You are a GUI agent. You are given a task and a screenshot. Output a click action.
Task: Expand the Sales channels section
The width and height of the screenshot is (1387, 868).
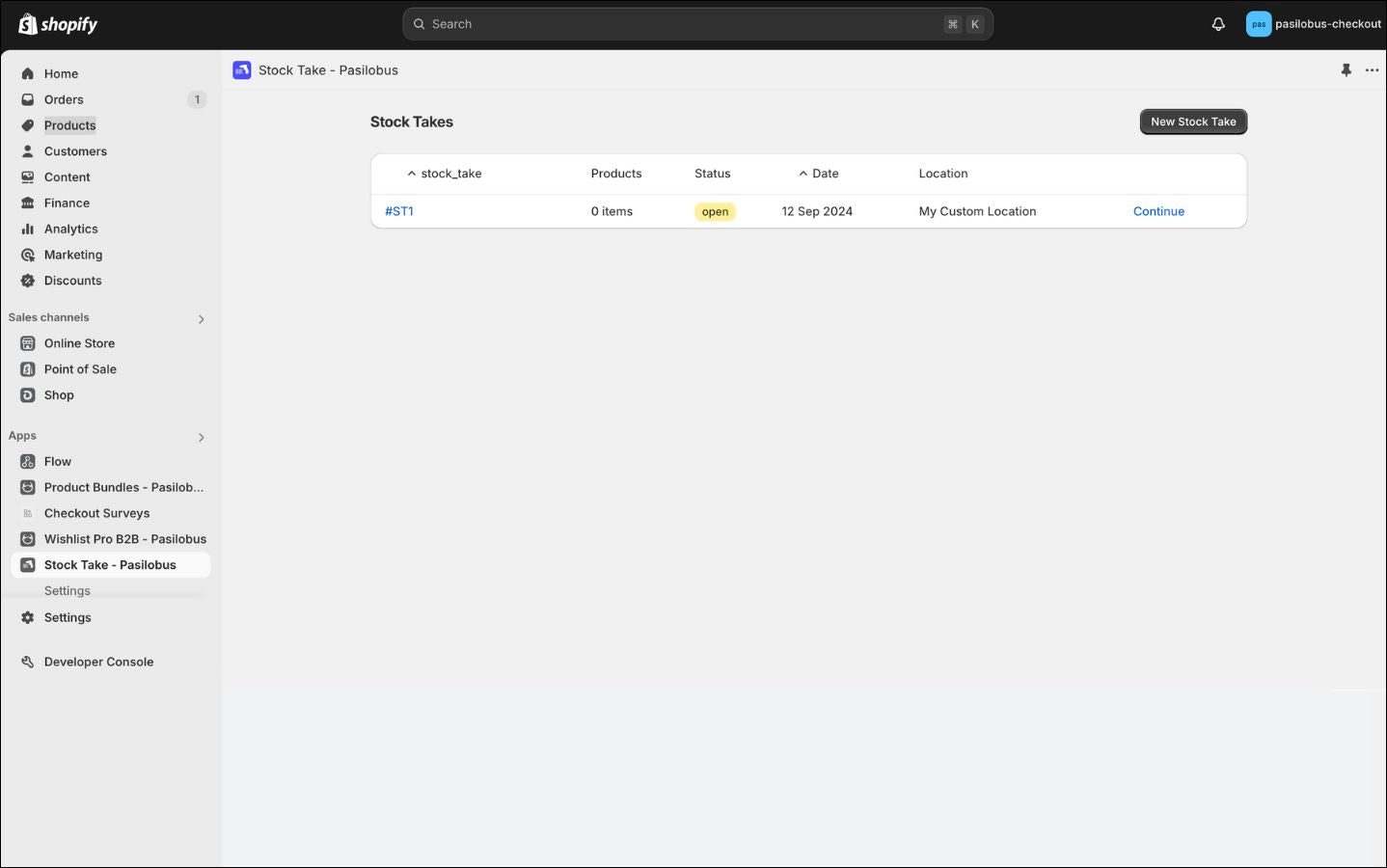pos(201,319)
